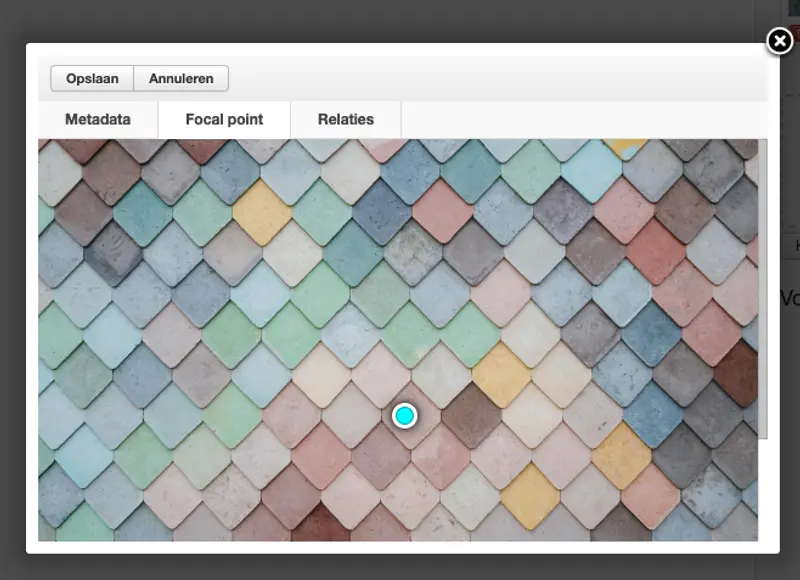Cancel changes with the Annuleren button

pos(181,79)
